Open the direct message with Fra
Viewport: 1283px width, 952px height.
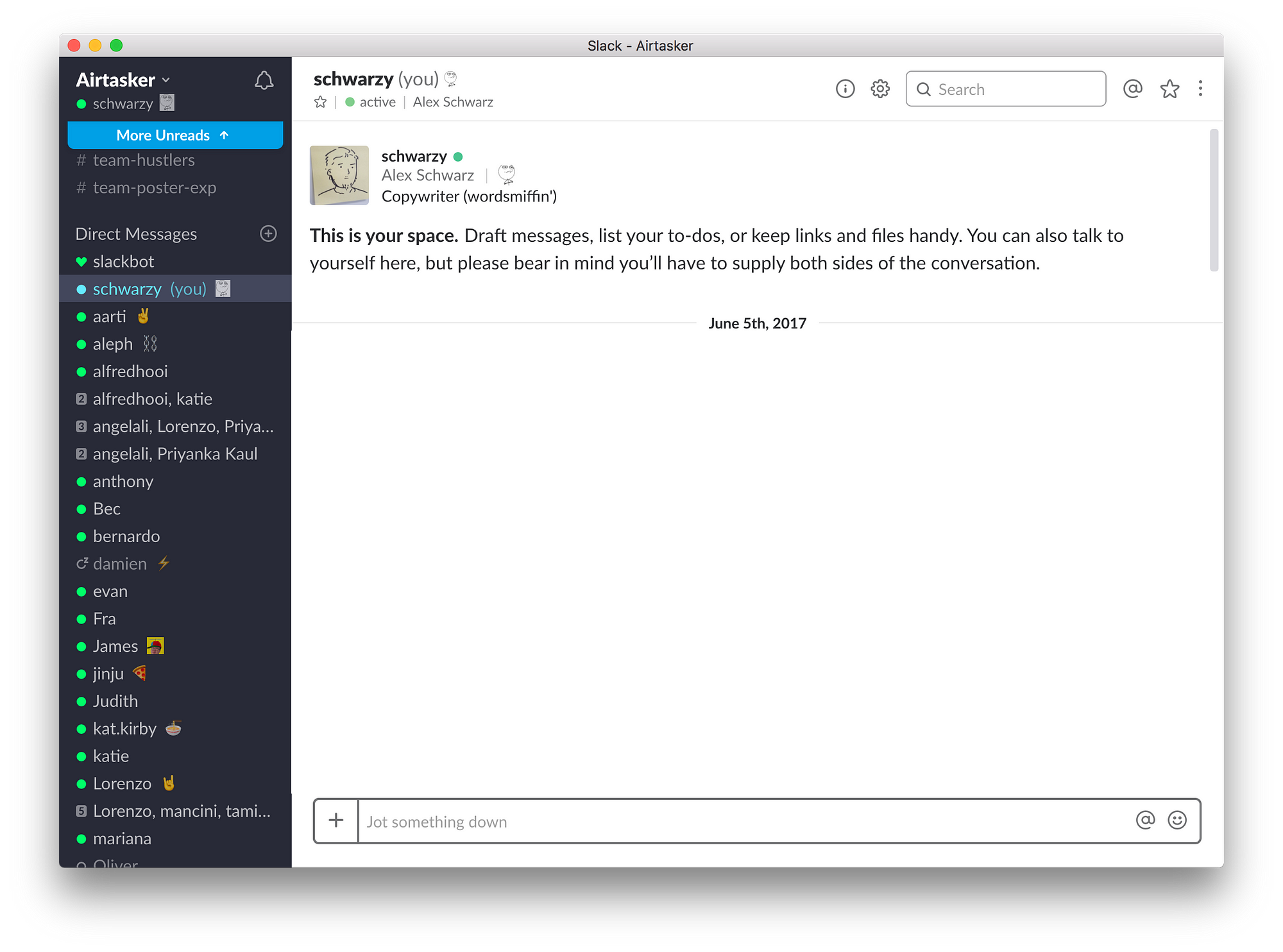[x=175, y=619]
